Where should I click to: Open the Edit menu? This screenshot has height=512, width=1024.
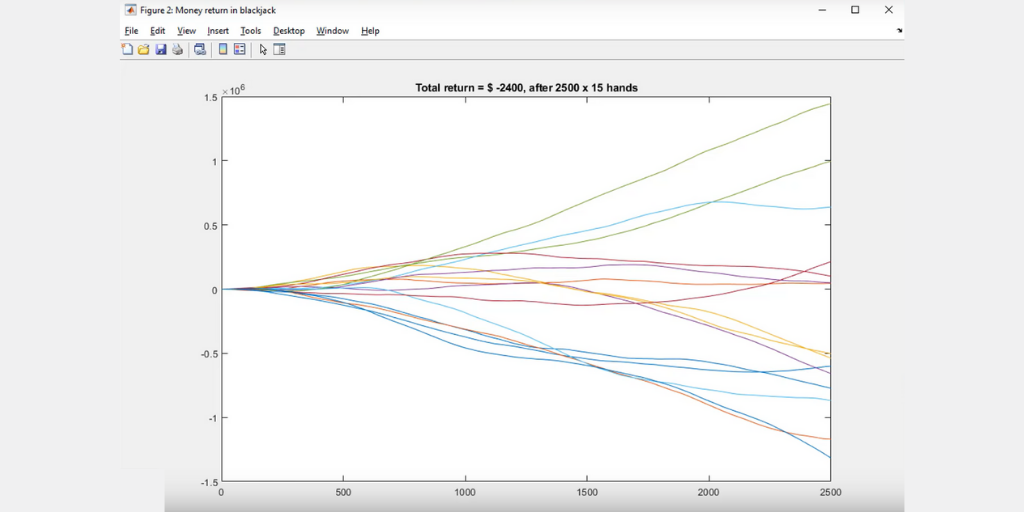point(158,31)
